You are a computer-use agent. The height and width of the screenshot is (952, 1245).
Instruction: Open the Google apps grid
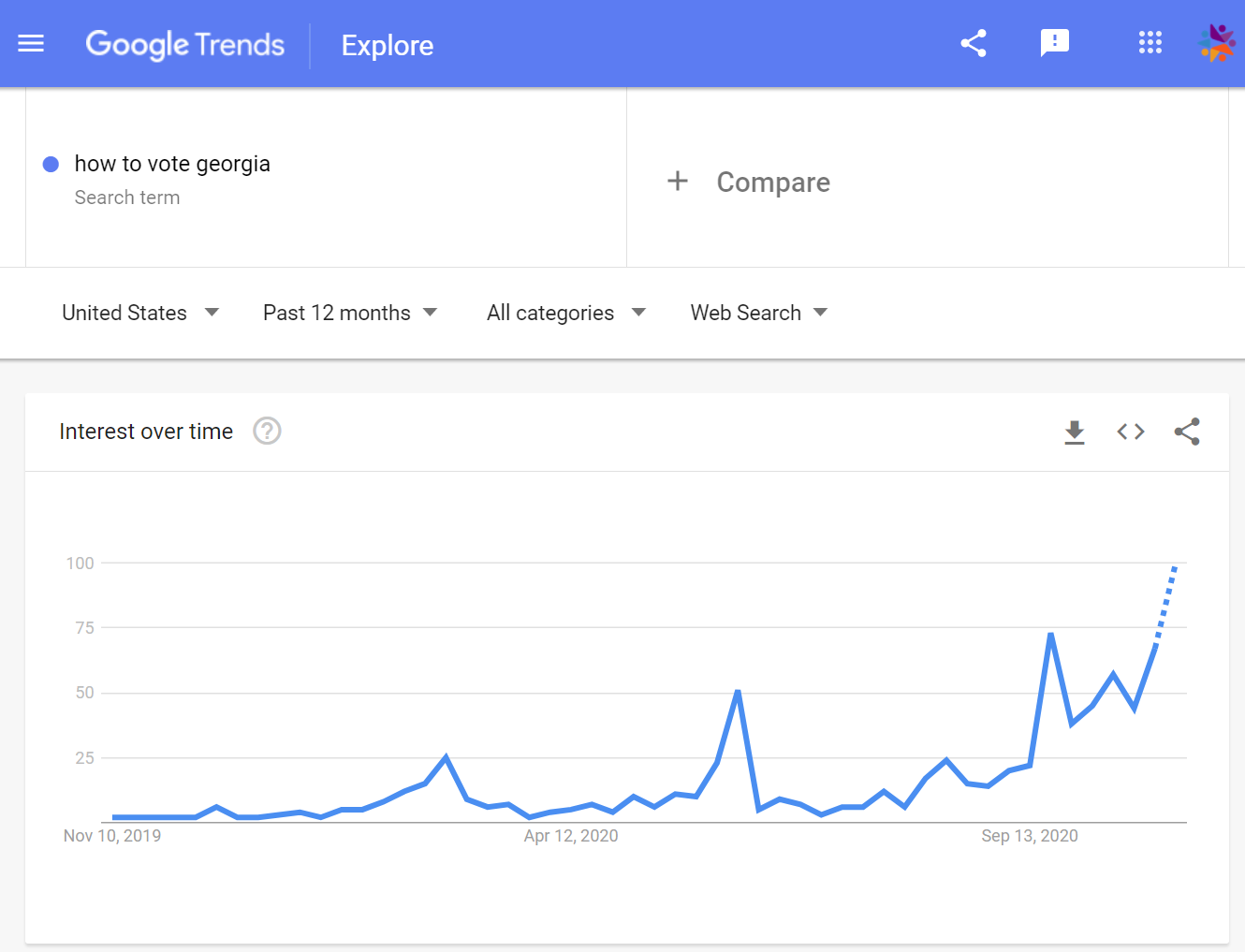[1150, 43]
